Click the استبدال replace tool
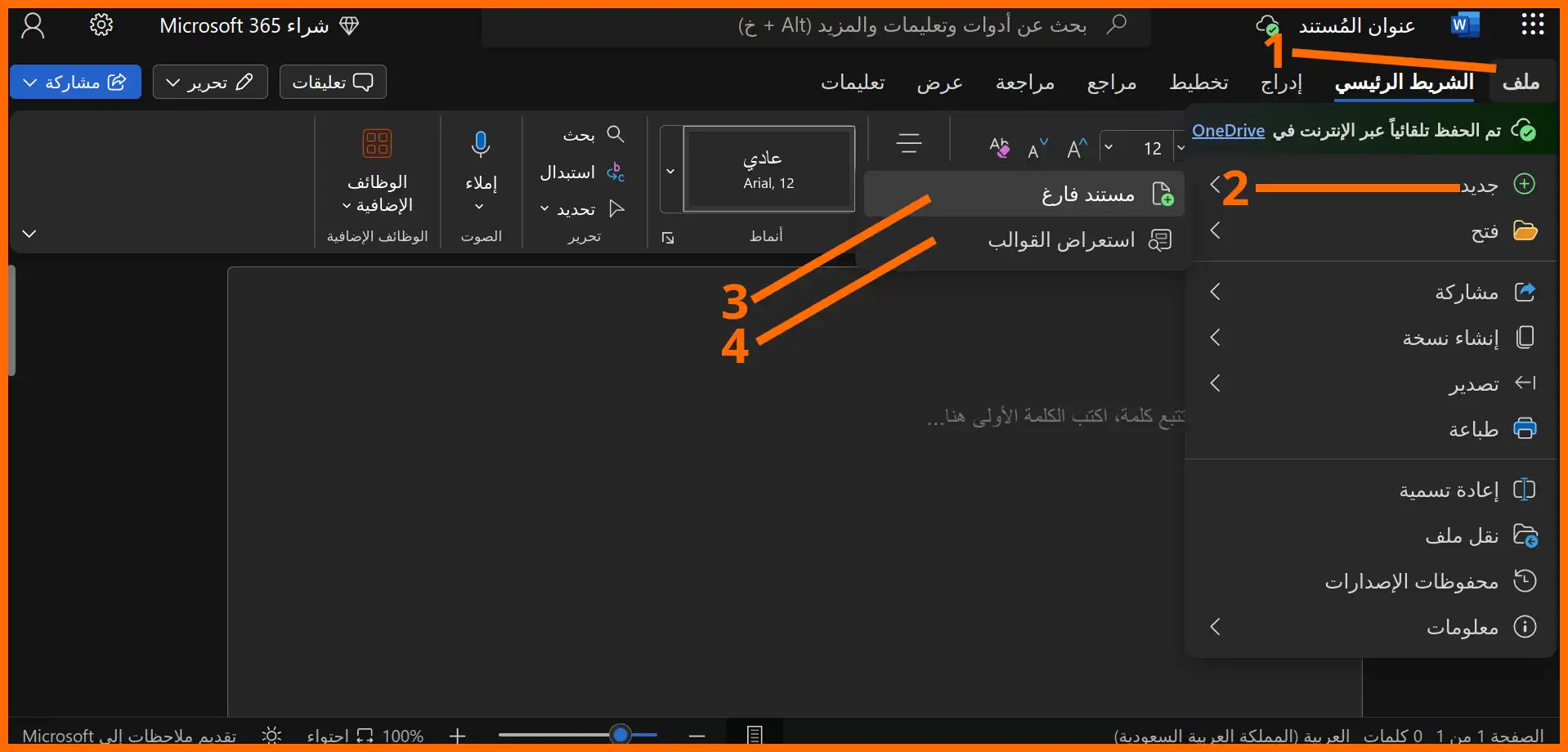The height and width of the screenshot is (752, 1568). pos(582,172)
